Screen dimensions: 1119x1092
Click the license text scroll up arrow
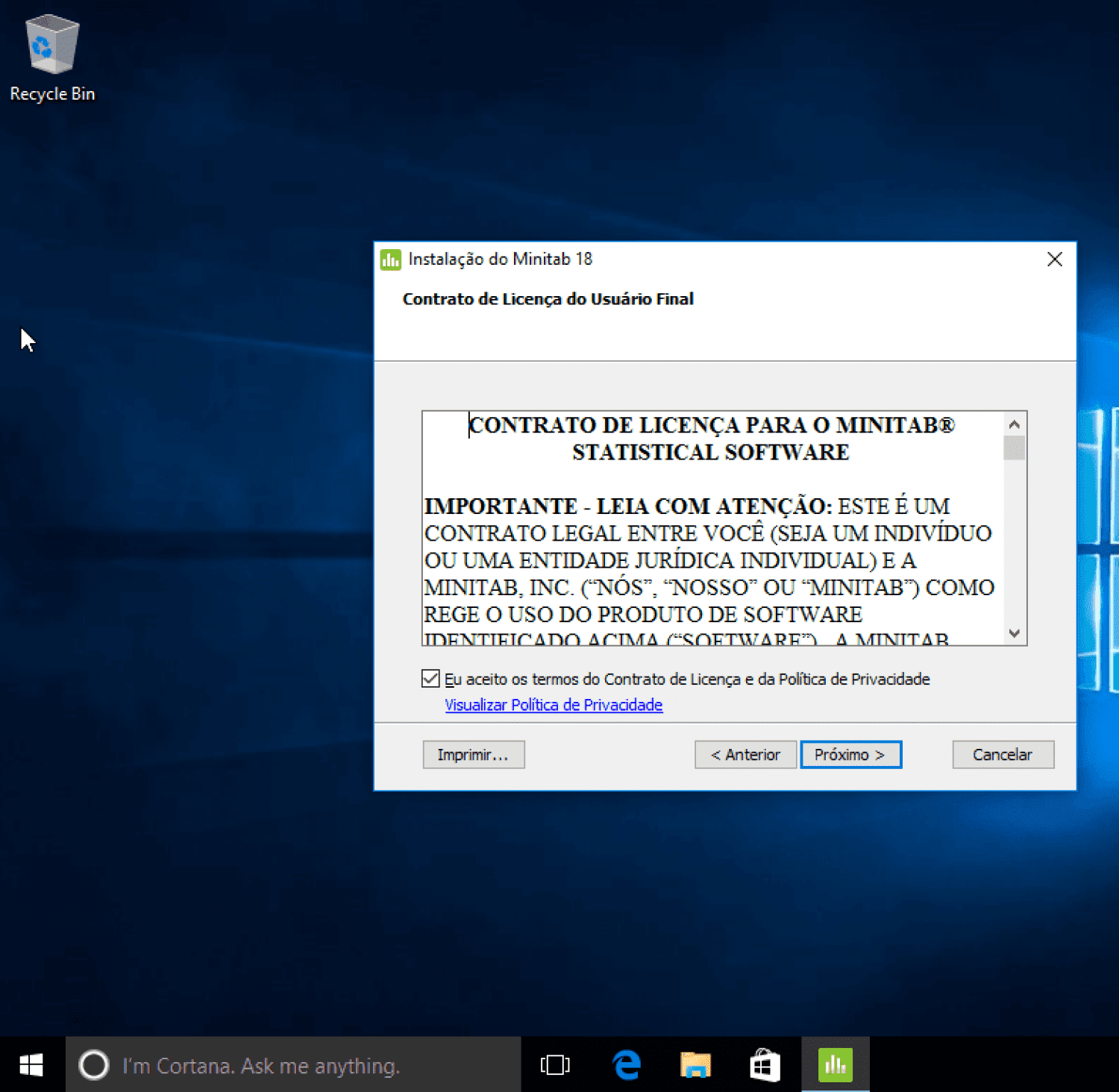(x=1015, y=424)
